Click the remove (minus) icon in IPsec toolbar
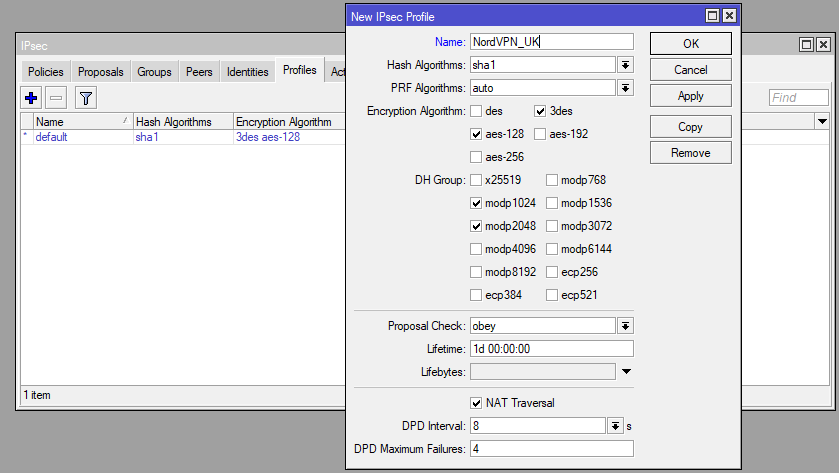 click(56, 98)
